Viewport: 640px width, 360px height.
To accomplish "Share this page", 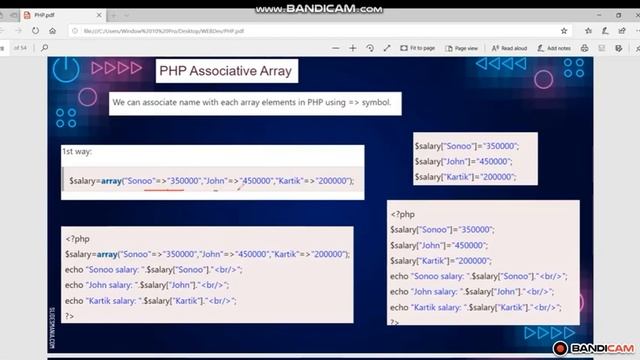I will click(x=622, y=31).
